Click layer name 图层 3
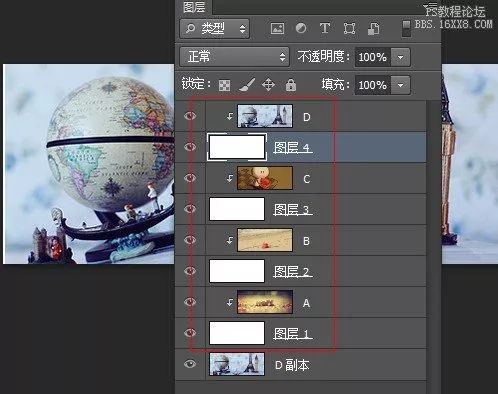Screen dimensions: 498x394 pyautogui.click(x=292, y=209)
